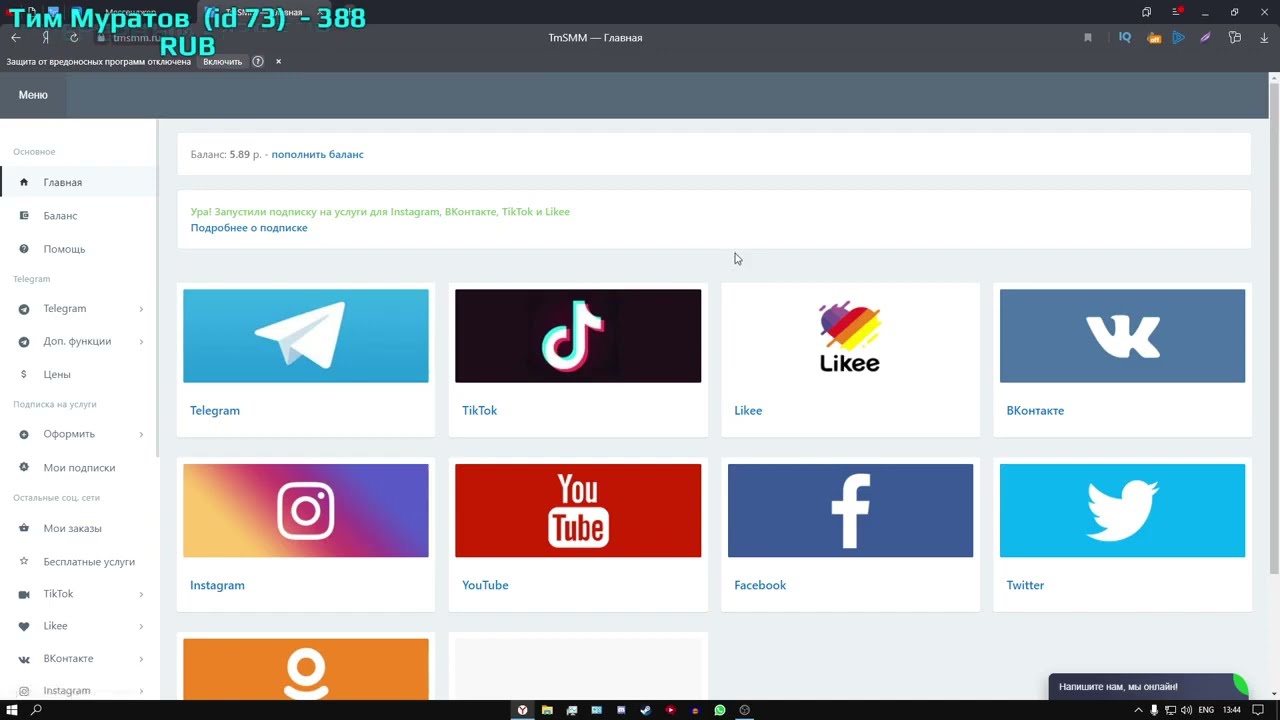Click the volume speaker icon in tray

pyautogui.click(x=1187, y=710)
